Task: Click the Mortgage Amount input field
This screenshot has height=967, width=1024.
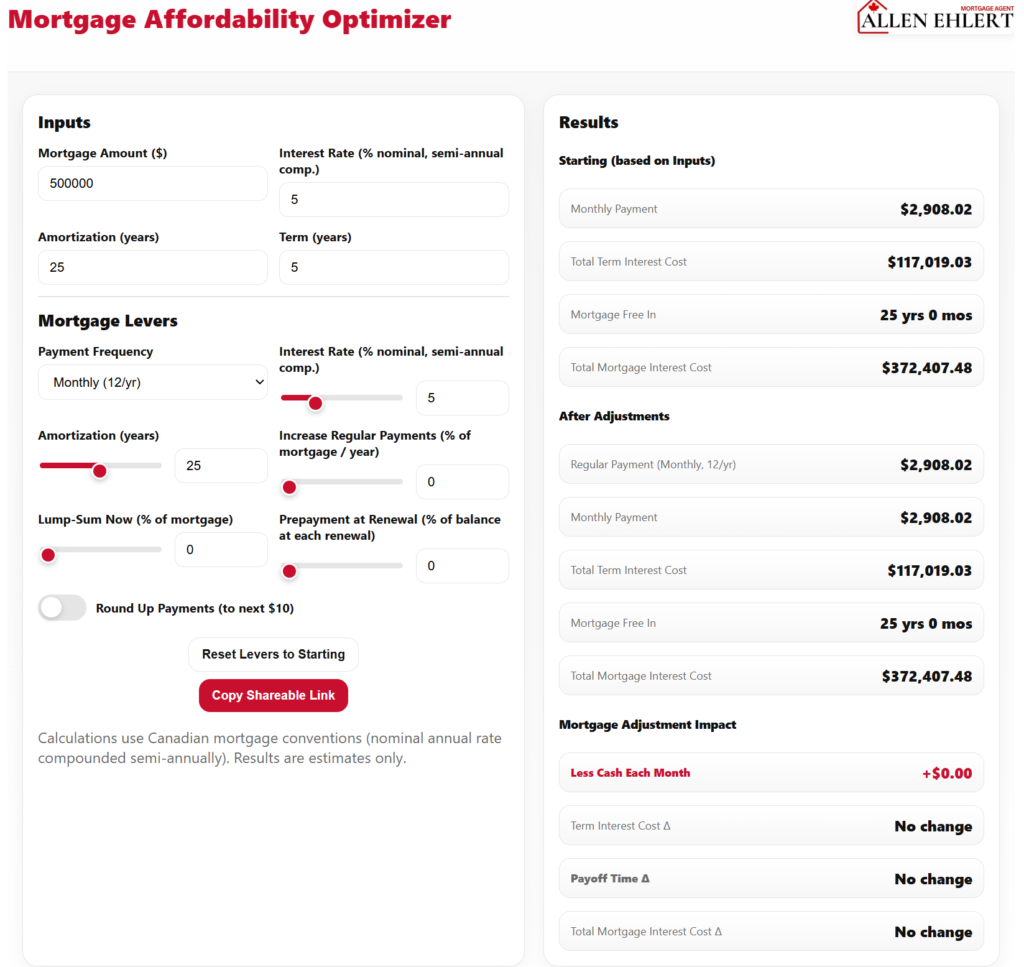Action: coord(153,184)
